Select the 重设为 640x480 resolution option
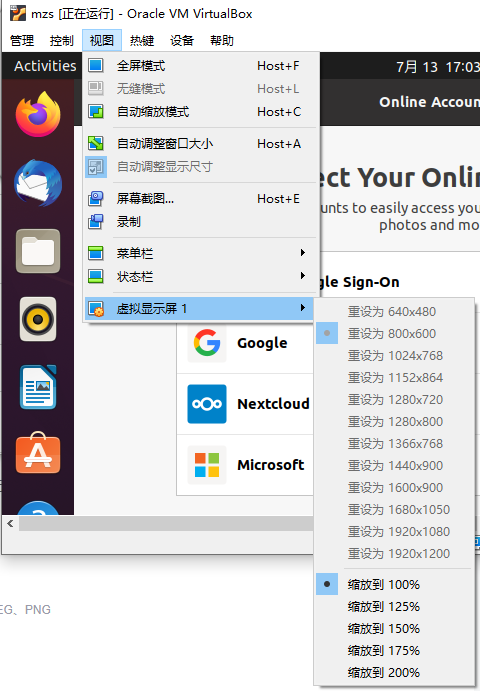 [x=394, y=312]
